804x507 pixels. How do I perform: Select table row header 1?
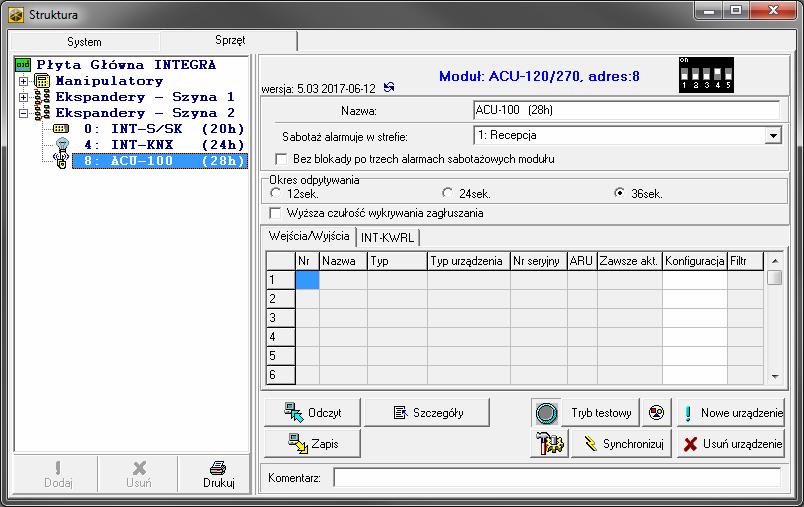click(x=280, y=280)
